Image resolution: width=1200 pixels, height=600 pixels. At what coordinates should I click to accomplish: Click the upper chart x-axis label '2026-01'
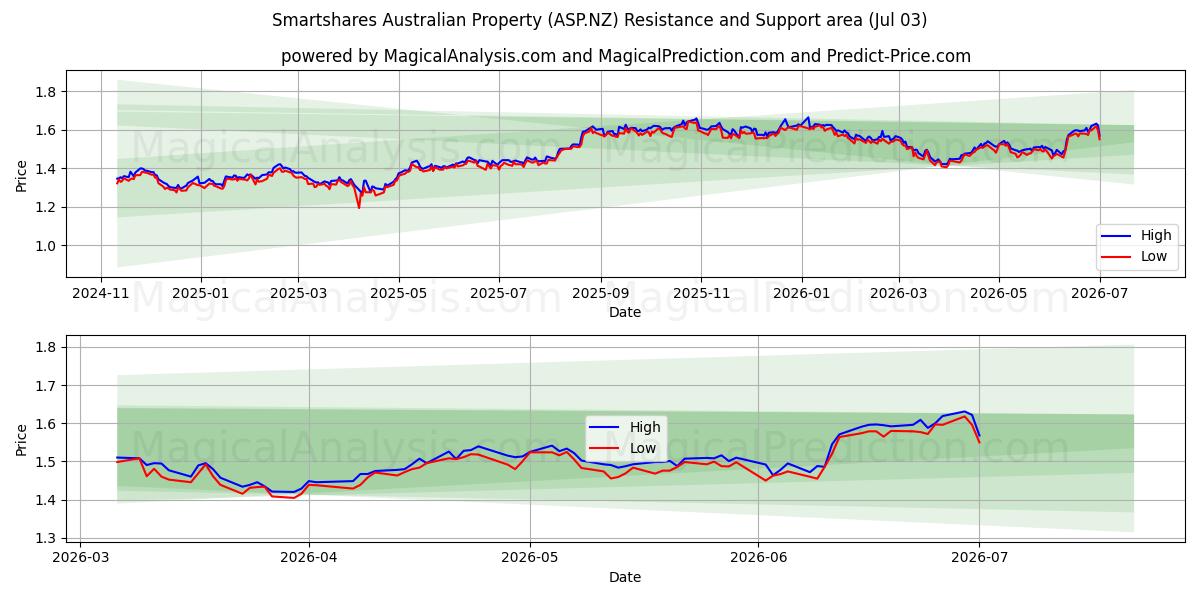tap(802, 293)
